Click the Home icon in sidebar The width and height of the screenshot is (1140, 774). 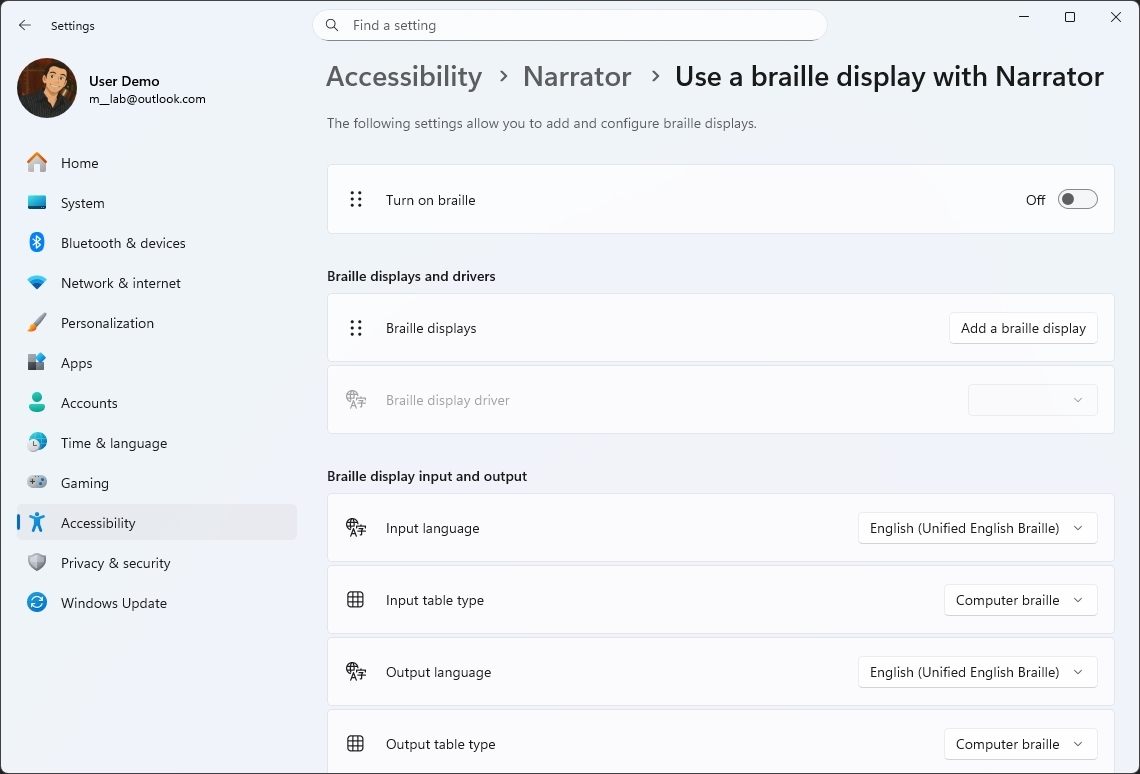(37, 163)
